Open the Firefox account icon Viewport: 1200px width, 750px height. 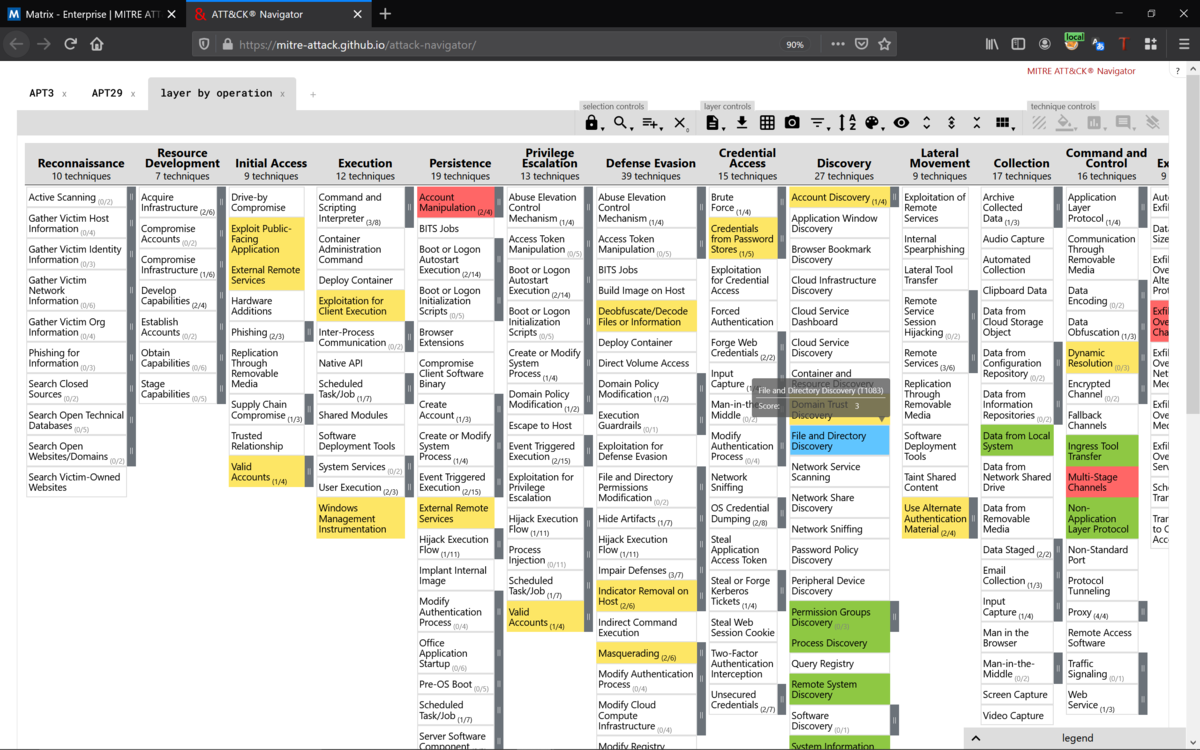click(x=1045, y=44)
